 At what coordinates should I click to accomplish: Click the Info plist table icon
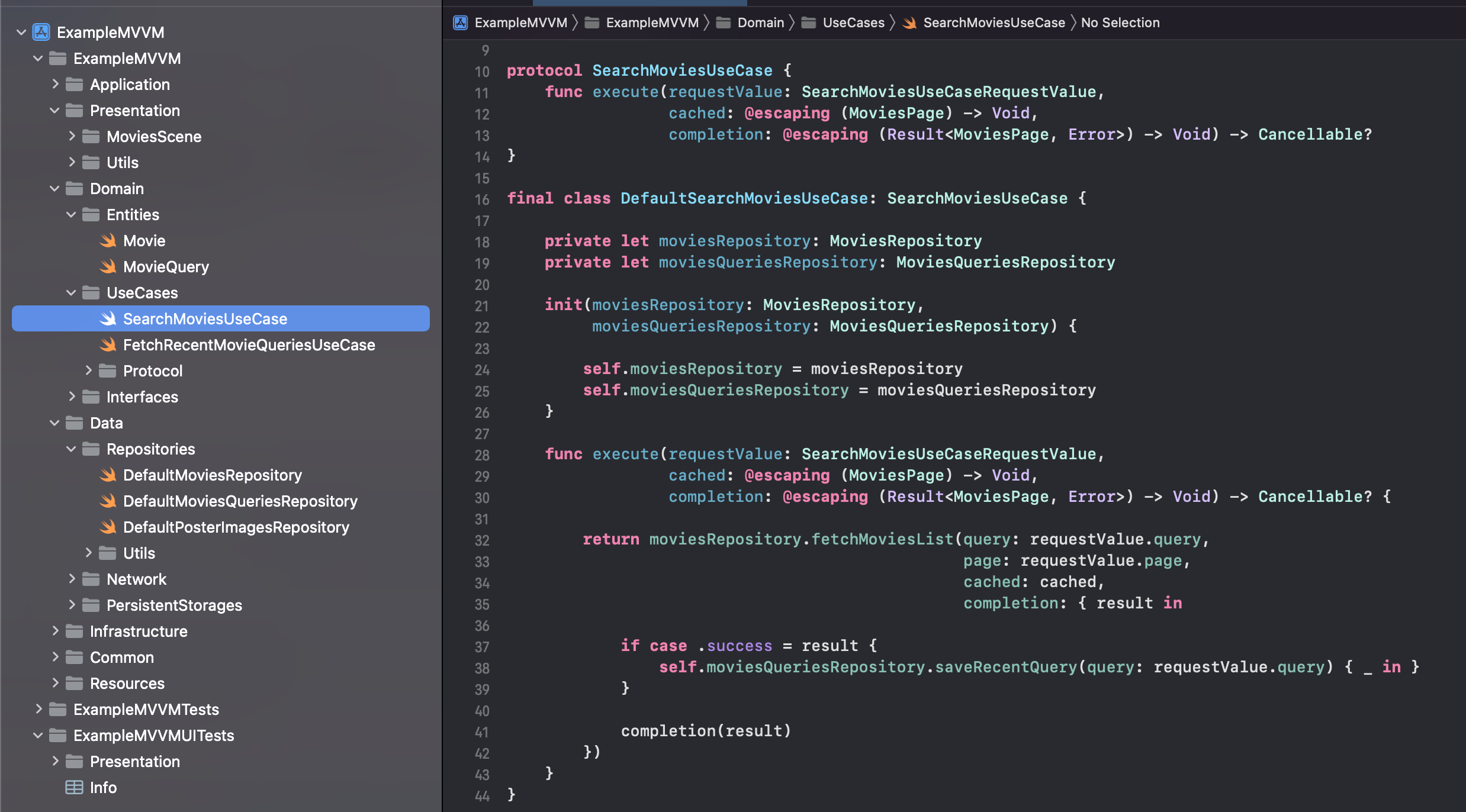tap(74, 788)
